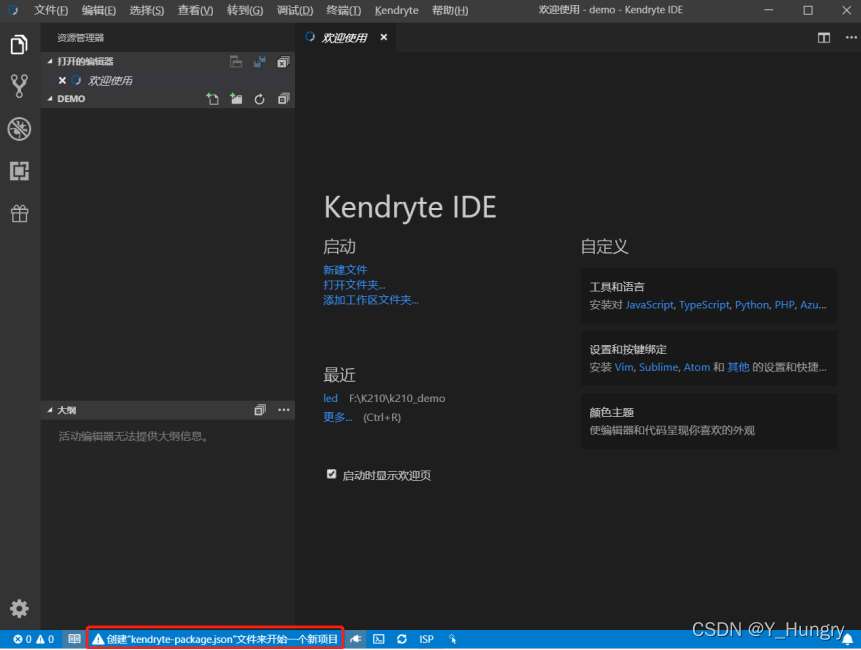Viewport: 861px width, 650px height.
Task: Open the 调试(D) menu
Action: pos(295,10)
